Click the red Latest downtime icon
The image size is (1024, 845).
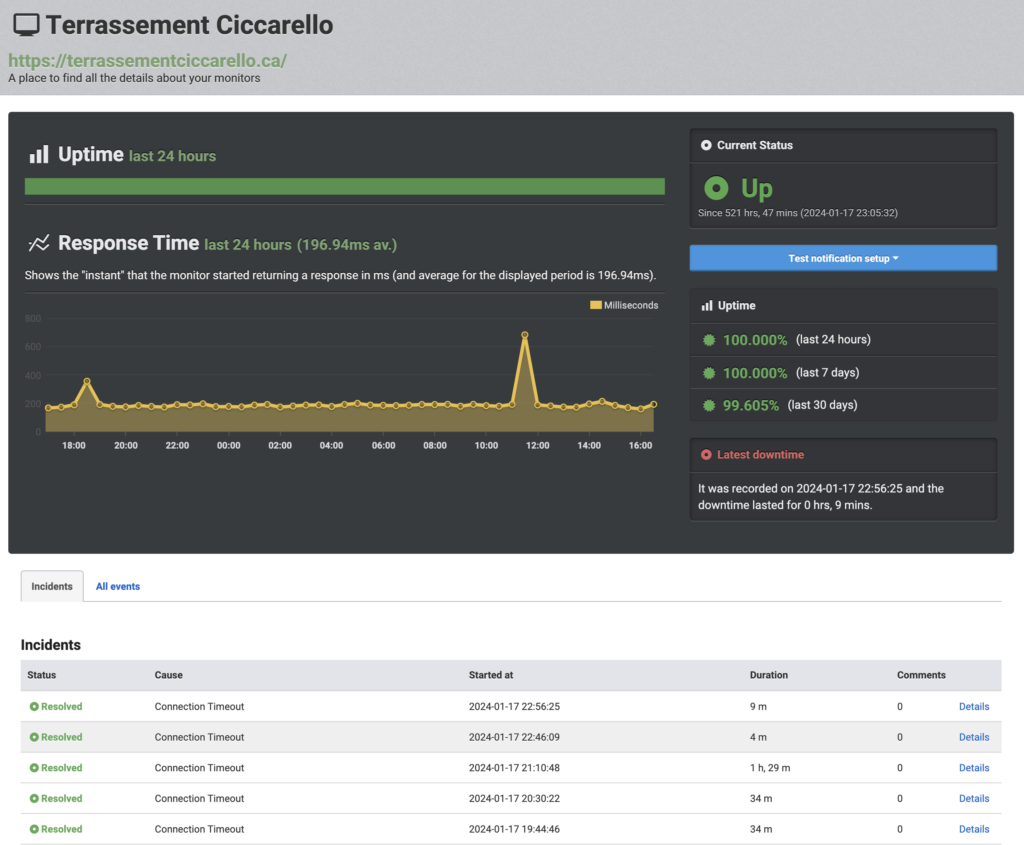tap(706, 455)
